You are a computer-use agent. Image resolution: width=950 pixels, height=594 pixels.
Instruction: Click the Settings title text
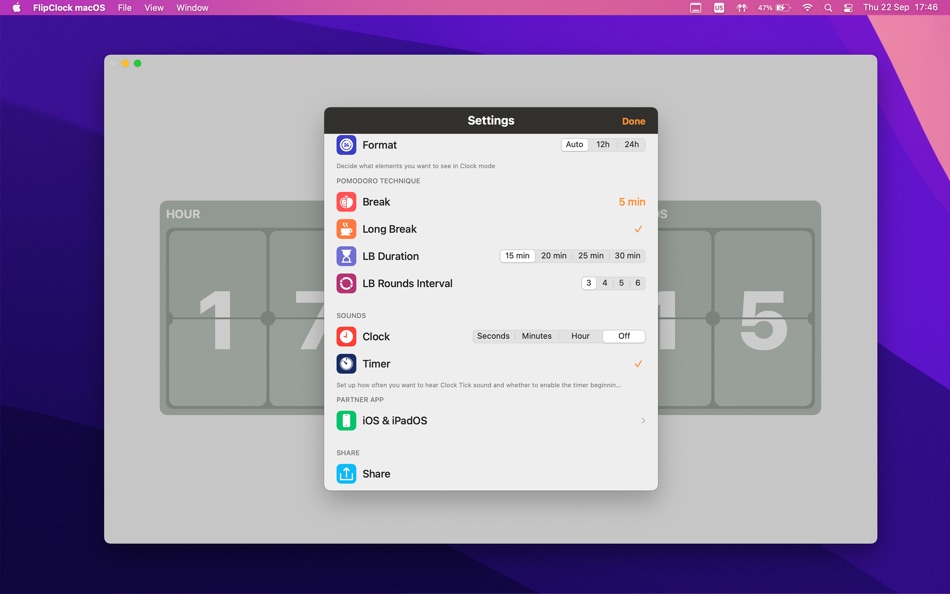point(491,121)
